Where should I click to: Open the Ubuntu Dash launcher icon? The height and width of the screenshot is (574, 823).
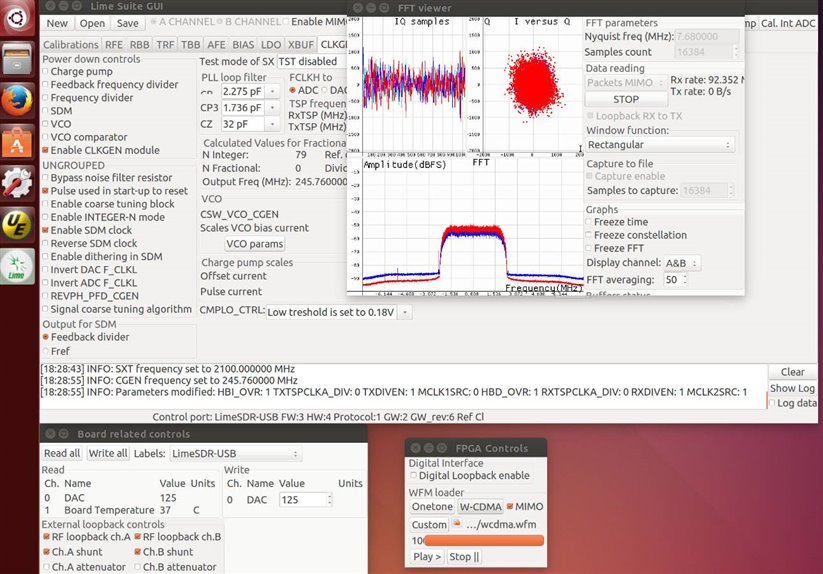tap(17, 20)
